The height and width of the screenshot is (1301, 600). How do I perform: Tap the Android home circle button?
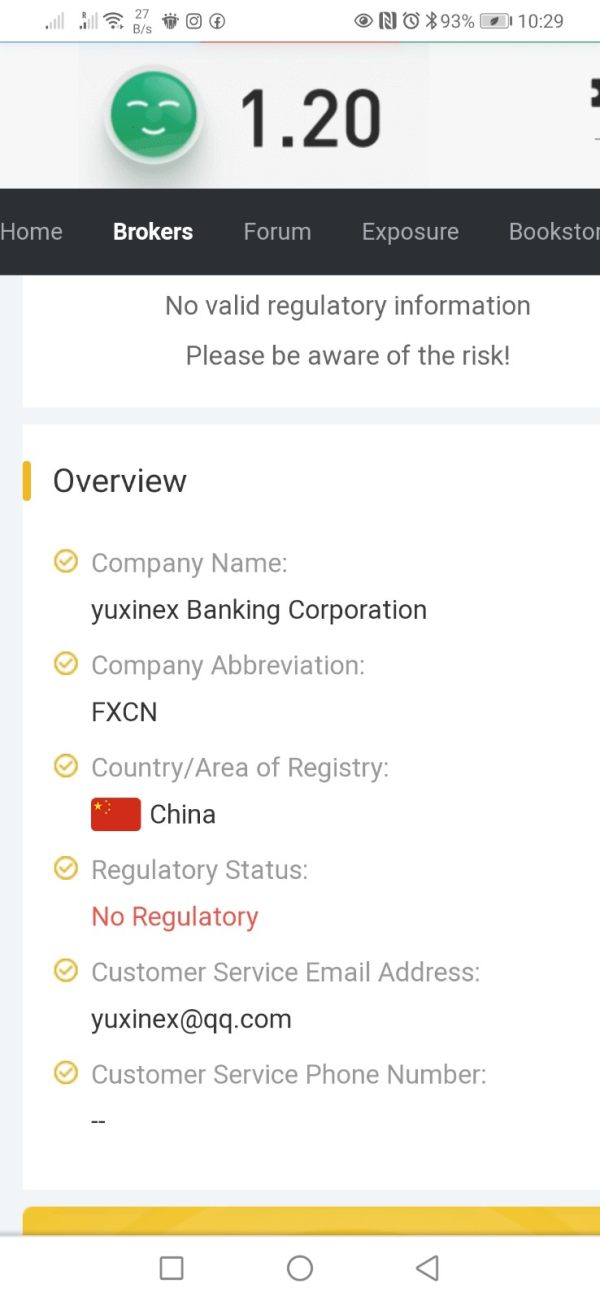(x=300, y=1268)
